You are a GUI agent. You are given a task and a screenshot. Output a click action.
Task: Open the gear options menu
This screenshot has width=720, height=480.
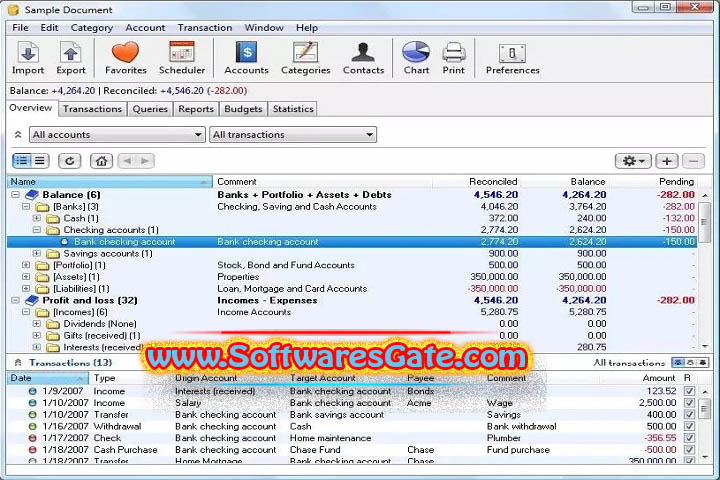pyautogui.click(x=633, y=161)
